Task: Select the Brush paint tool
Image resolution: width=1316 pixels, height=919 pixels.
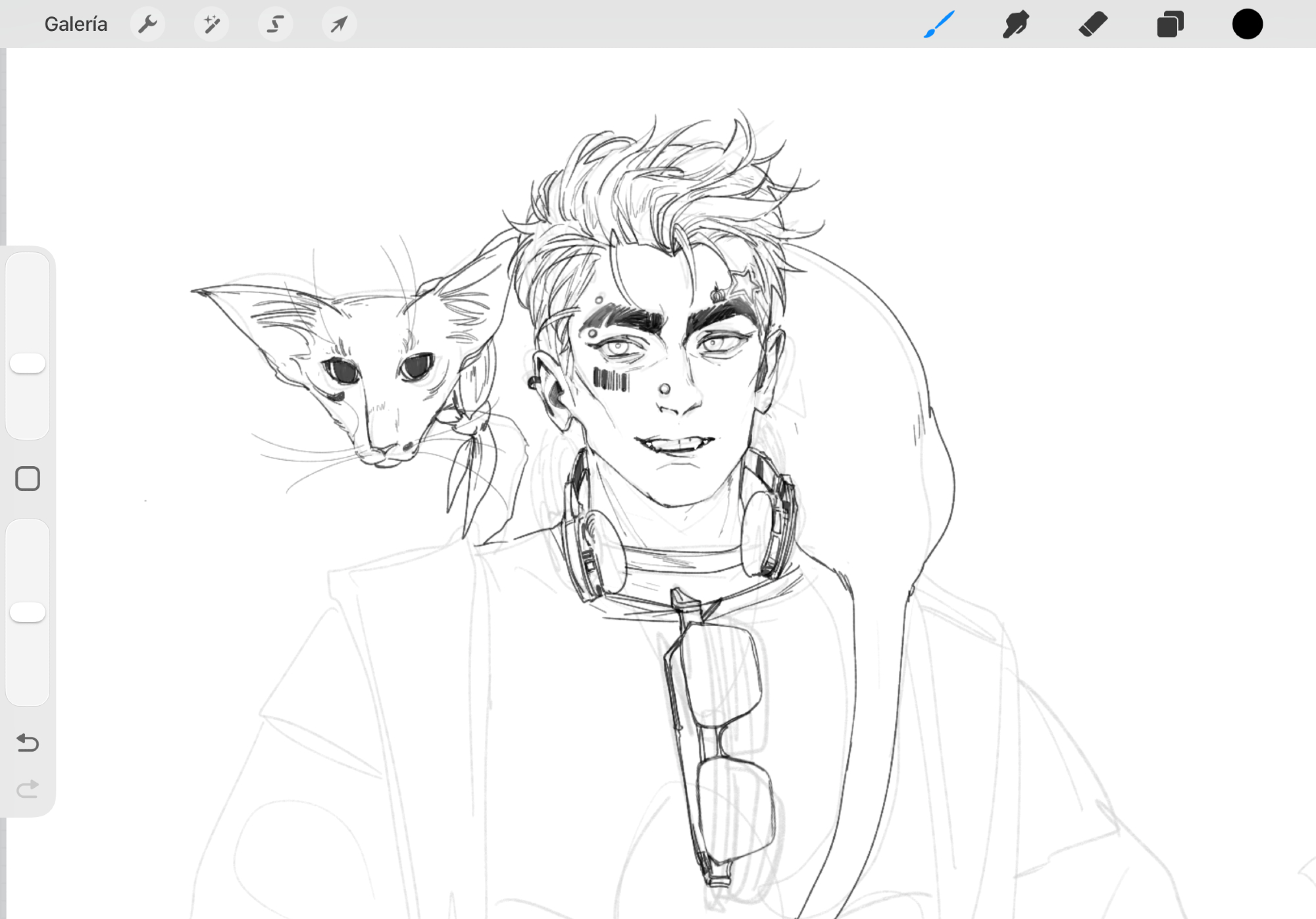Action: coord(939,24)
